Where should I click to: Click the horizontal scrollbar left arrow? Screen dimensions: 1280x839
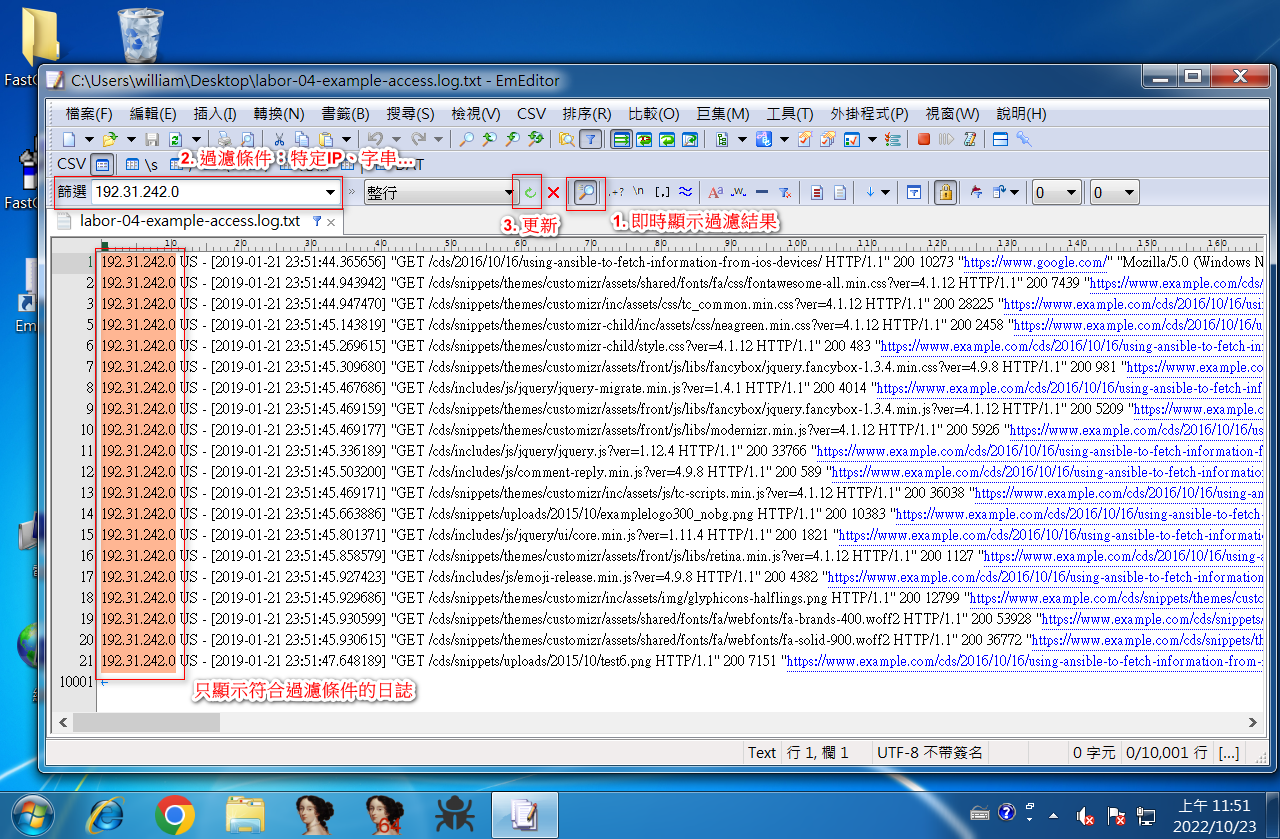(x=63, y=722)
